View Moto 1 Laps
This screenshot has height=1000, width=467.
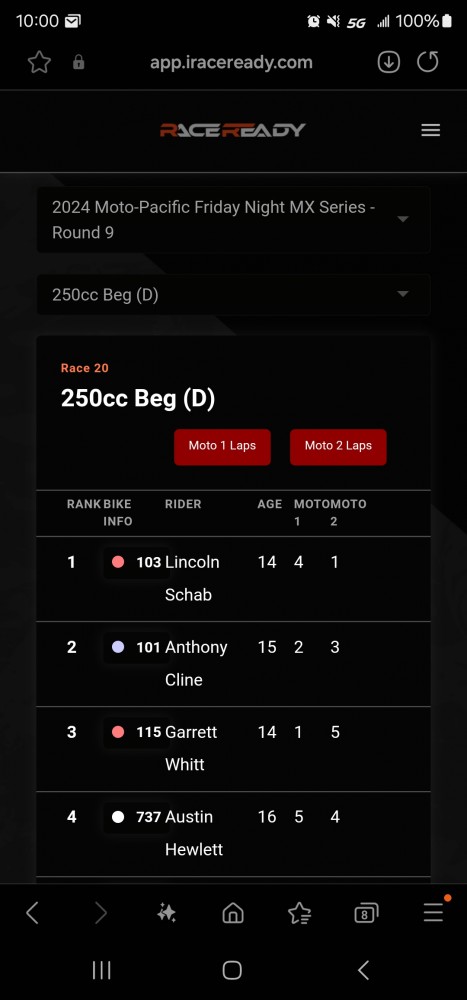click(x=222, y=446)
